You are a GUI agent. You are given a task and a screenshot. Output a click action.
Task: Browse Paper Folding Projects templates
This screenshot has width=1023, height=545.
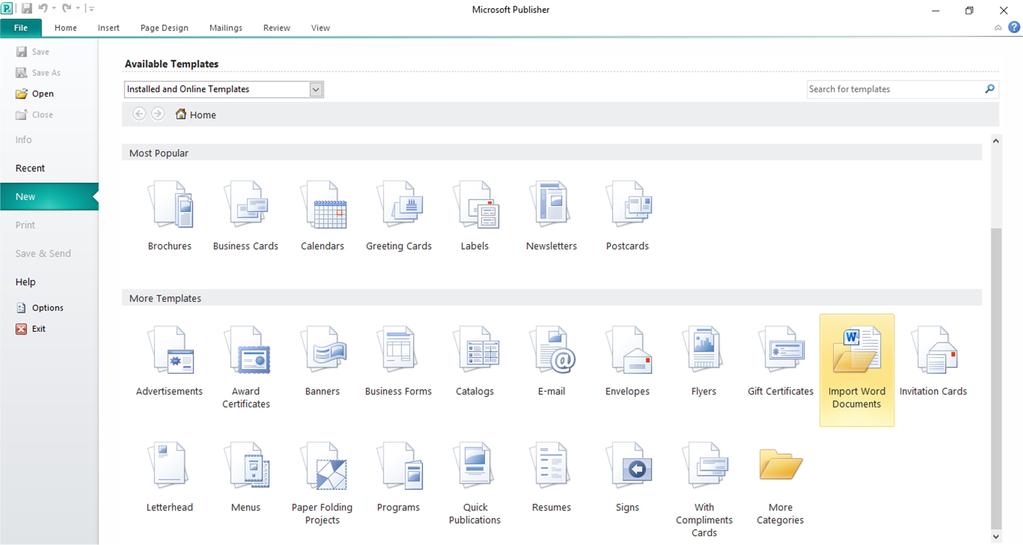tap(322, 484)
